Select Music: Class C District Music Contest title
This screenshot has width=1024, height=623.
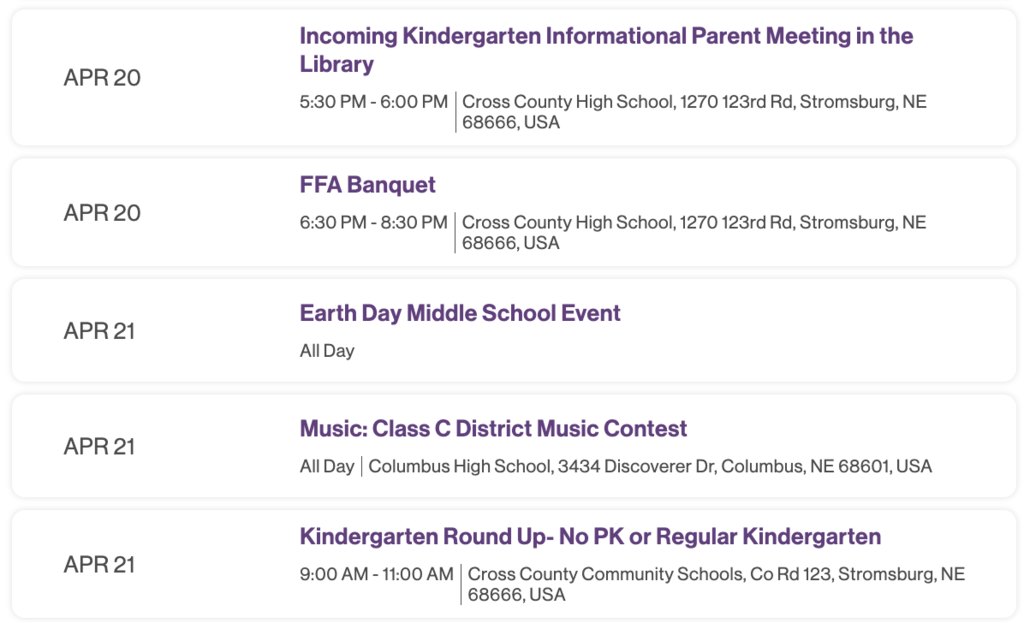tap(493, 429)
